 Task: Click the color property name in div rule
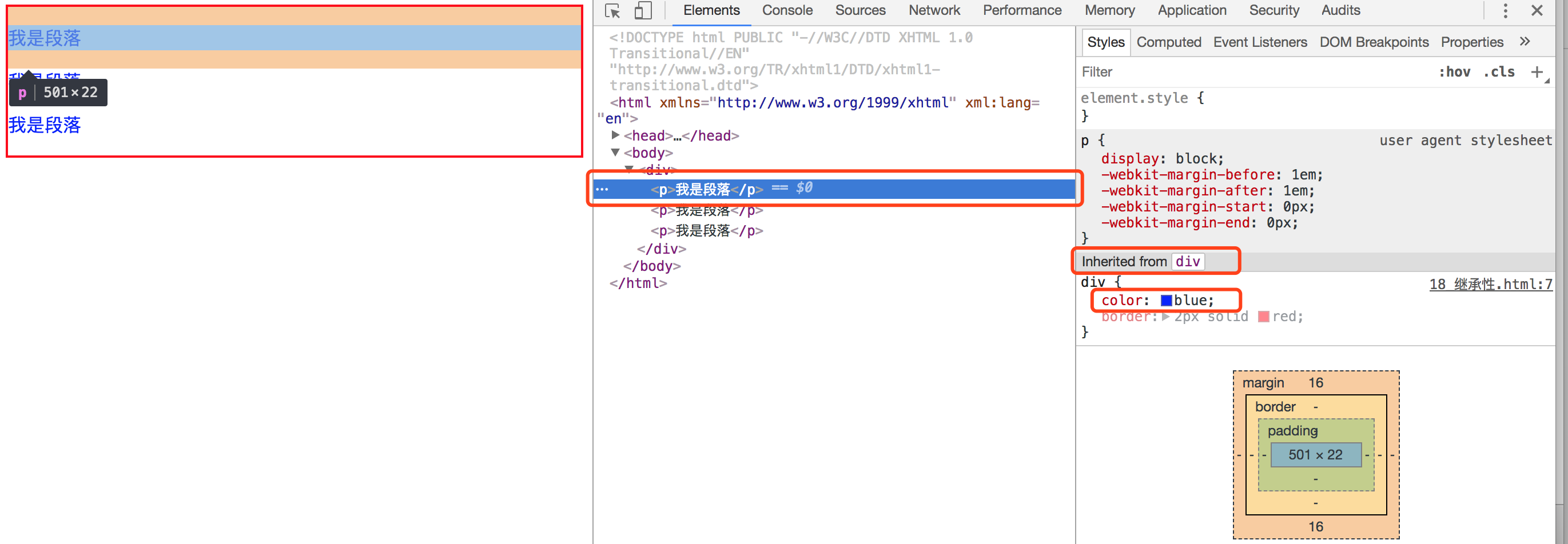tap(1121, 301)
